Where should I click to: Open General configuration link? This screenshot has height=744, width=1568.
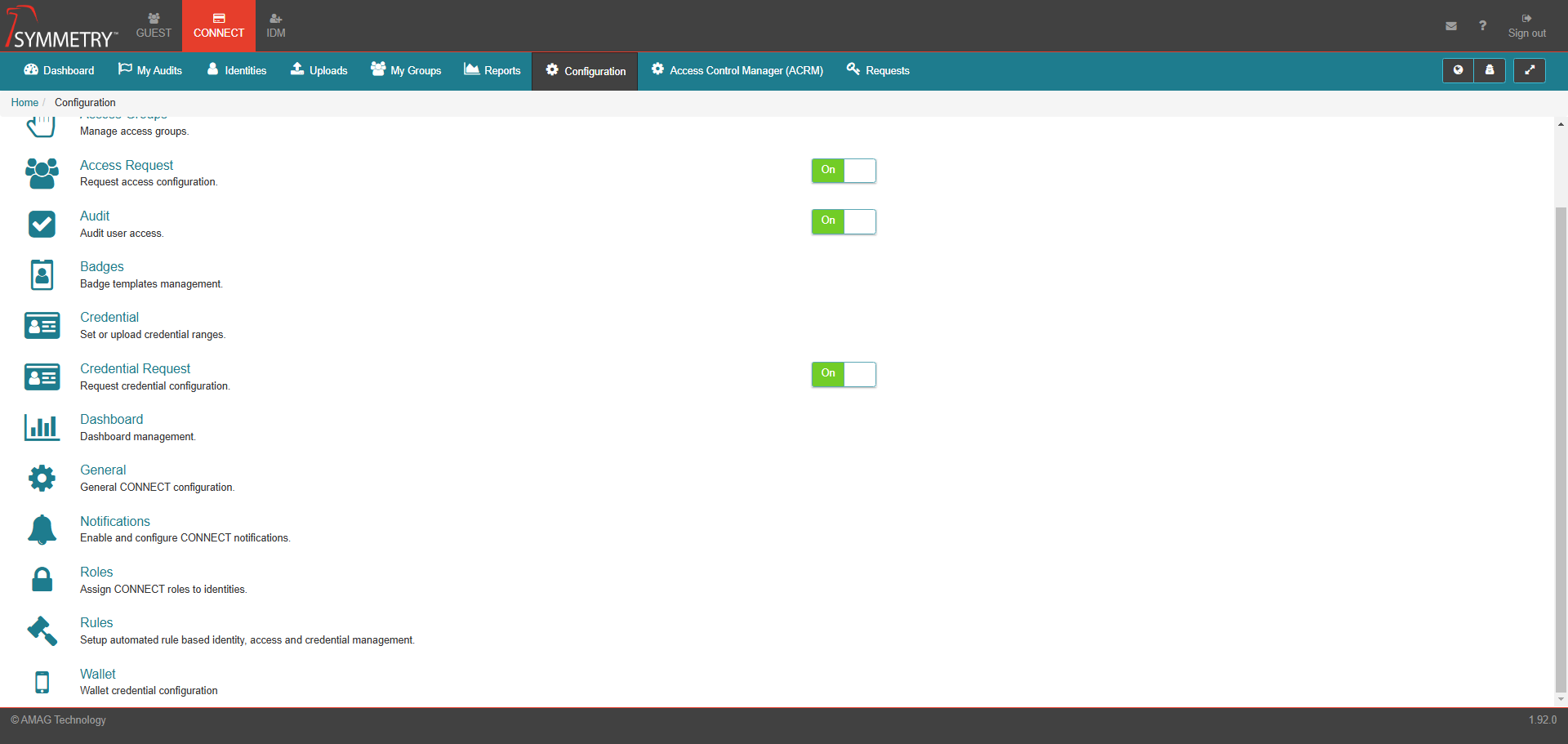point(103,470)
